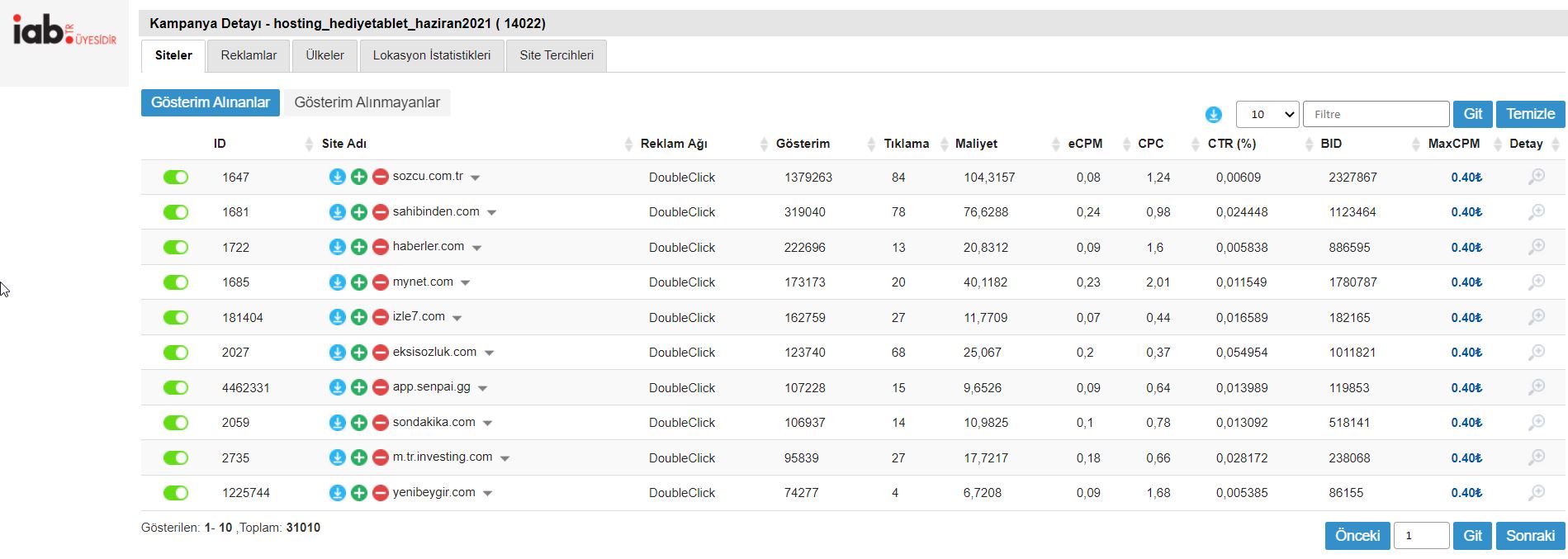Click the green plus icon for izle7.com
Viewport: 1568px width, 559px height.
[359, 317]
